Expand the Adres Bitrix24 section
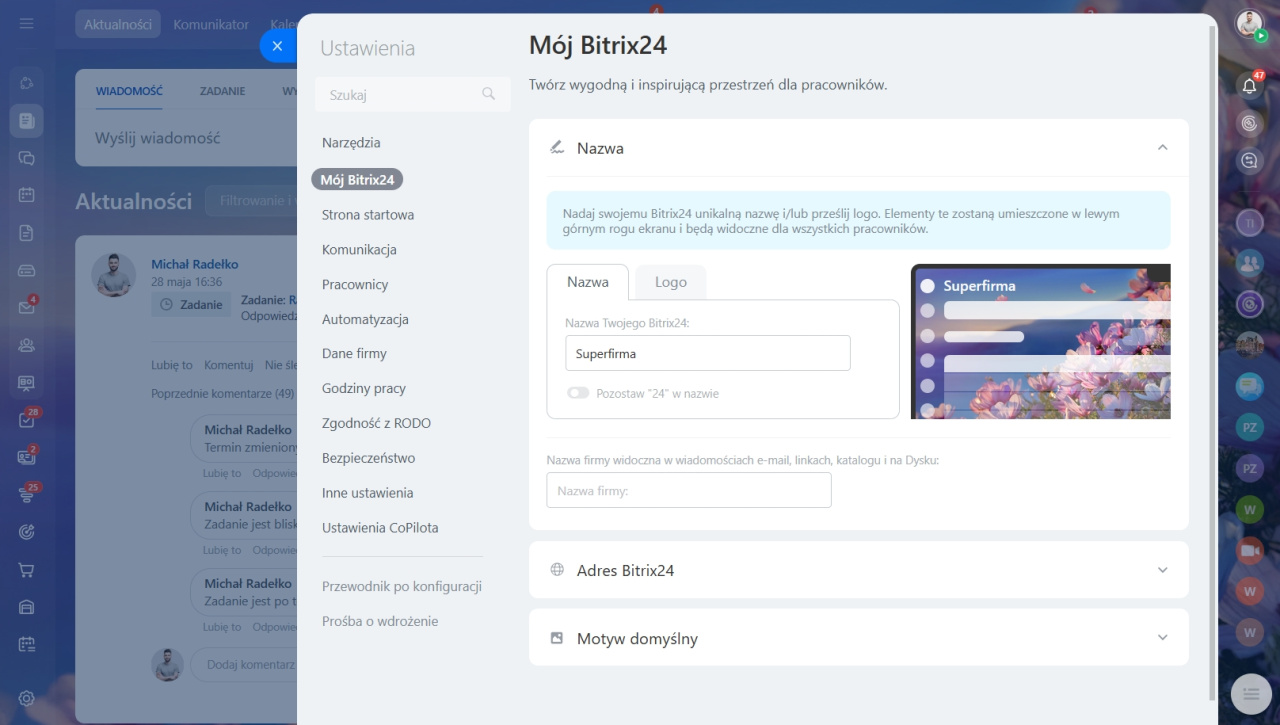Image resolution: width=1280 pixels, height=725 pixels. (x=858, y=570)
